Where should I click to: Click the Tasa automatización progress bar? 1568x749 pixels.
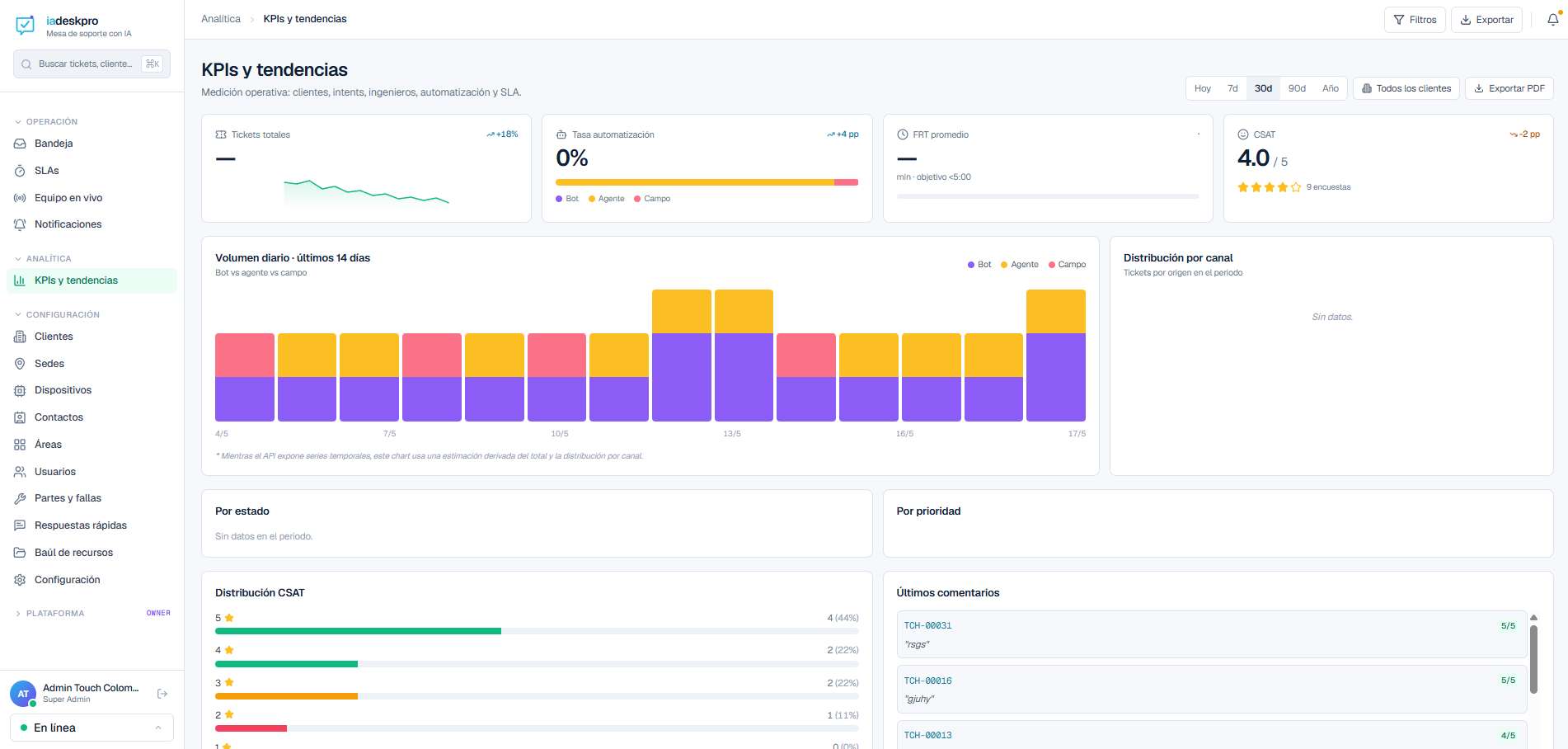707,182
